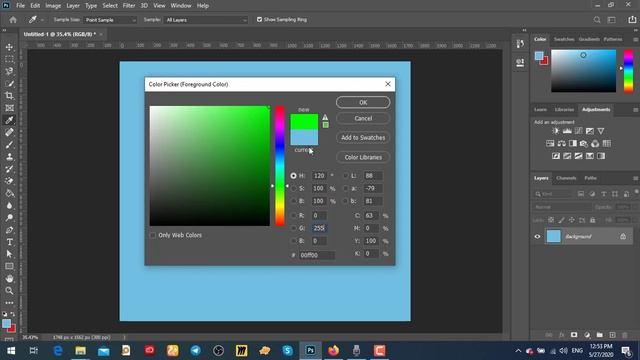The image size is (640, 360).
Task: Open the Sample Size dropdown
Action: (x=110, y=20)
